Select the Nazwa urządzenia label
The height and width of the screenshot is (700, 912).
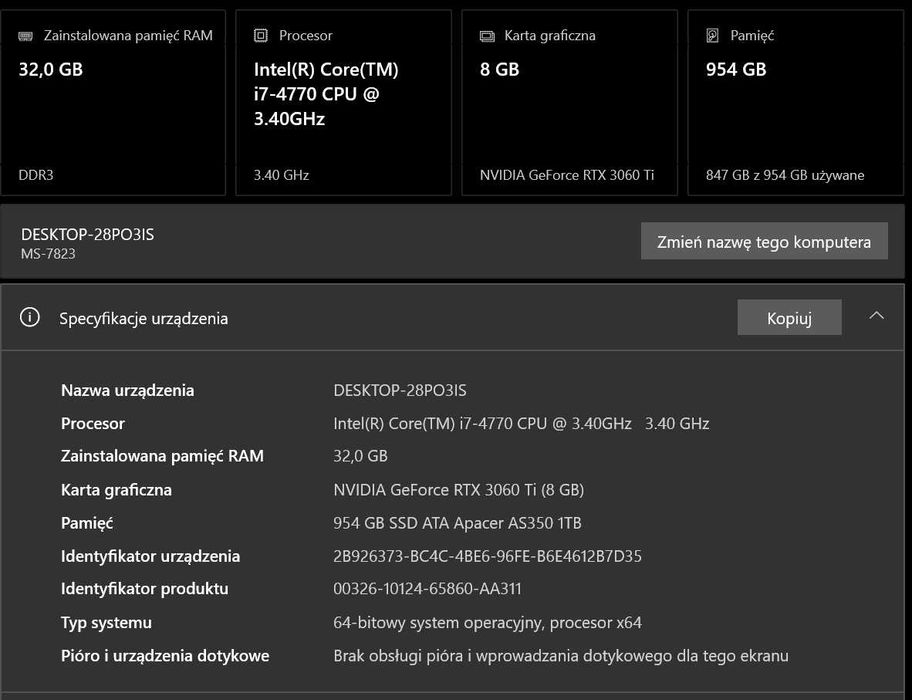(127, 391)
